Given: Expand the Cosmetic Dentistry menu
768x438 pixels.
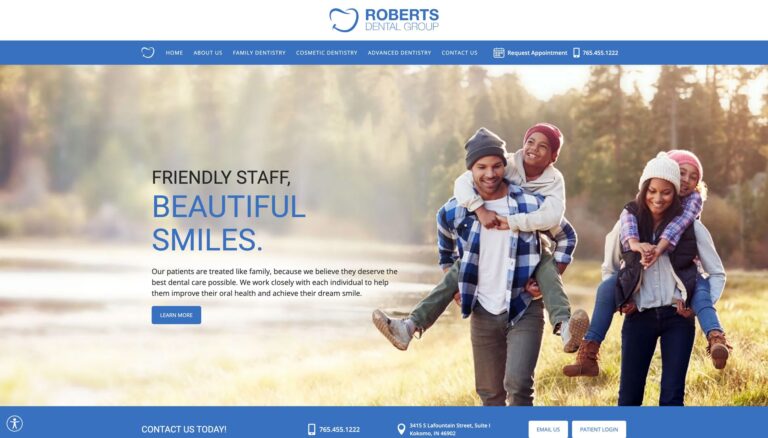Looking at the screenshot, I should tap(327, 53).
